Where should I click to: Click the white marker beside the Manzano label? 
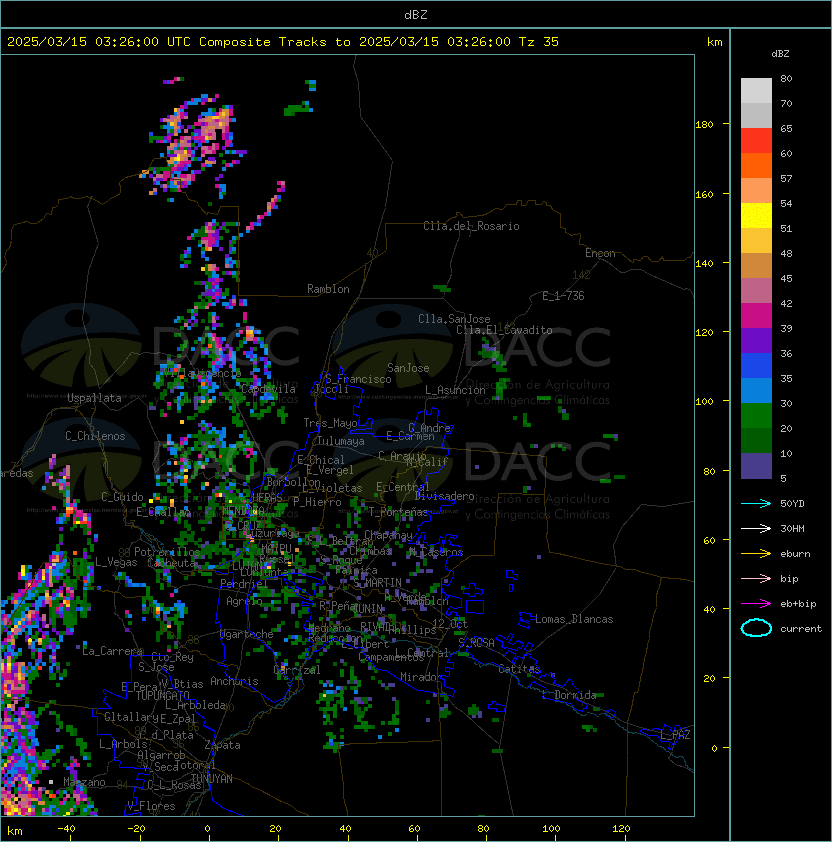(51, 782)
